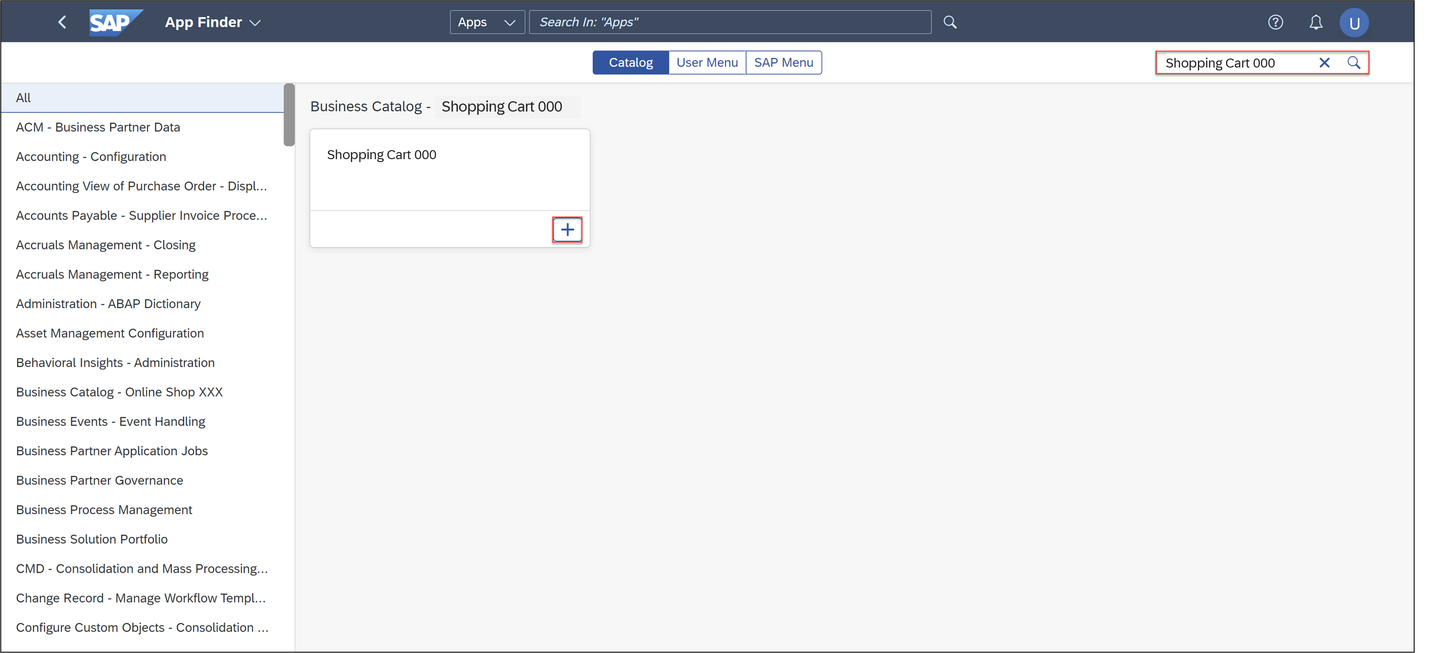The image size is (1440, 653).
Task: Go back using the back arrow
Action: 62,22
